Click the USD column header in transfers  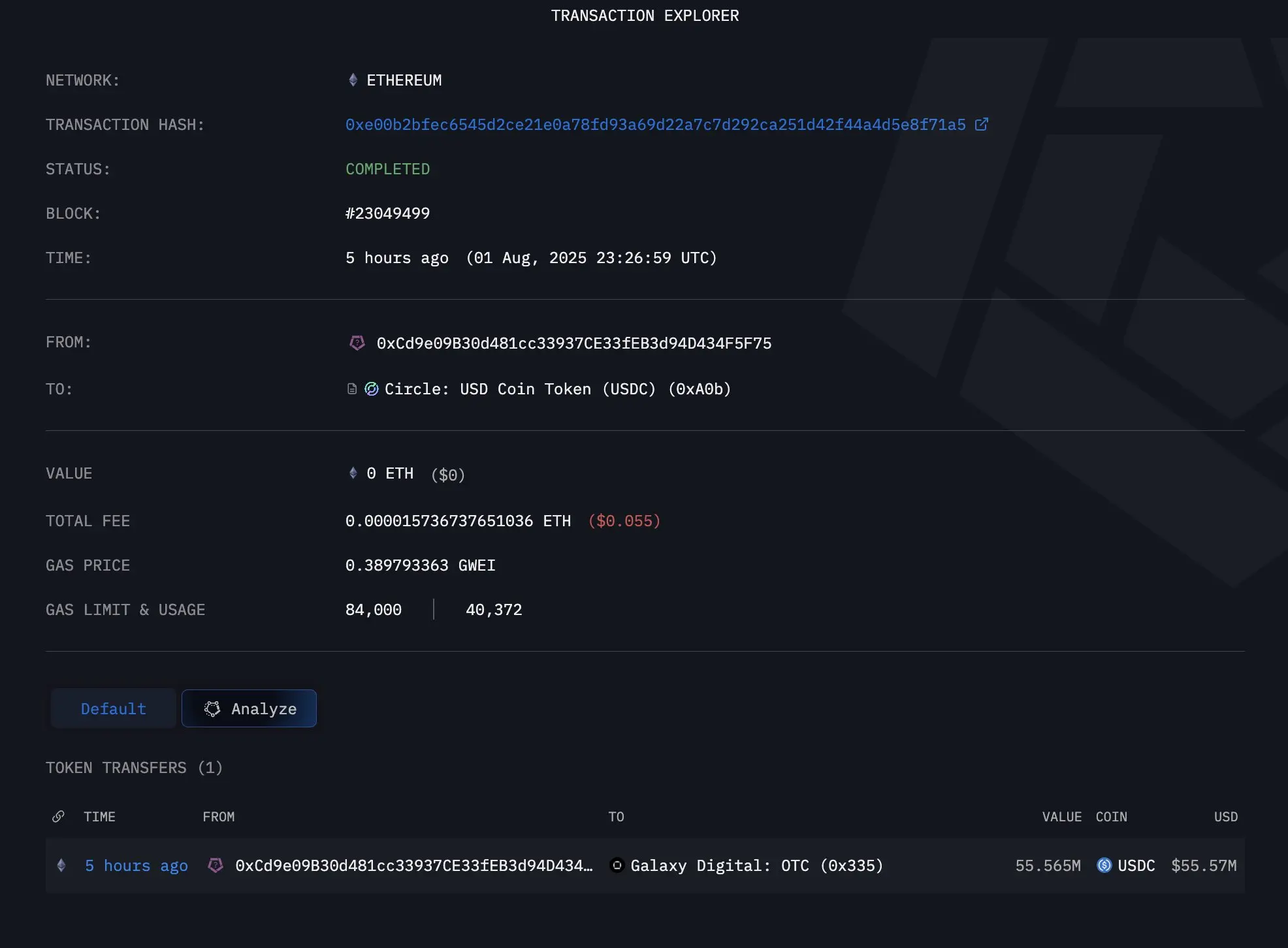(1225, 817)
